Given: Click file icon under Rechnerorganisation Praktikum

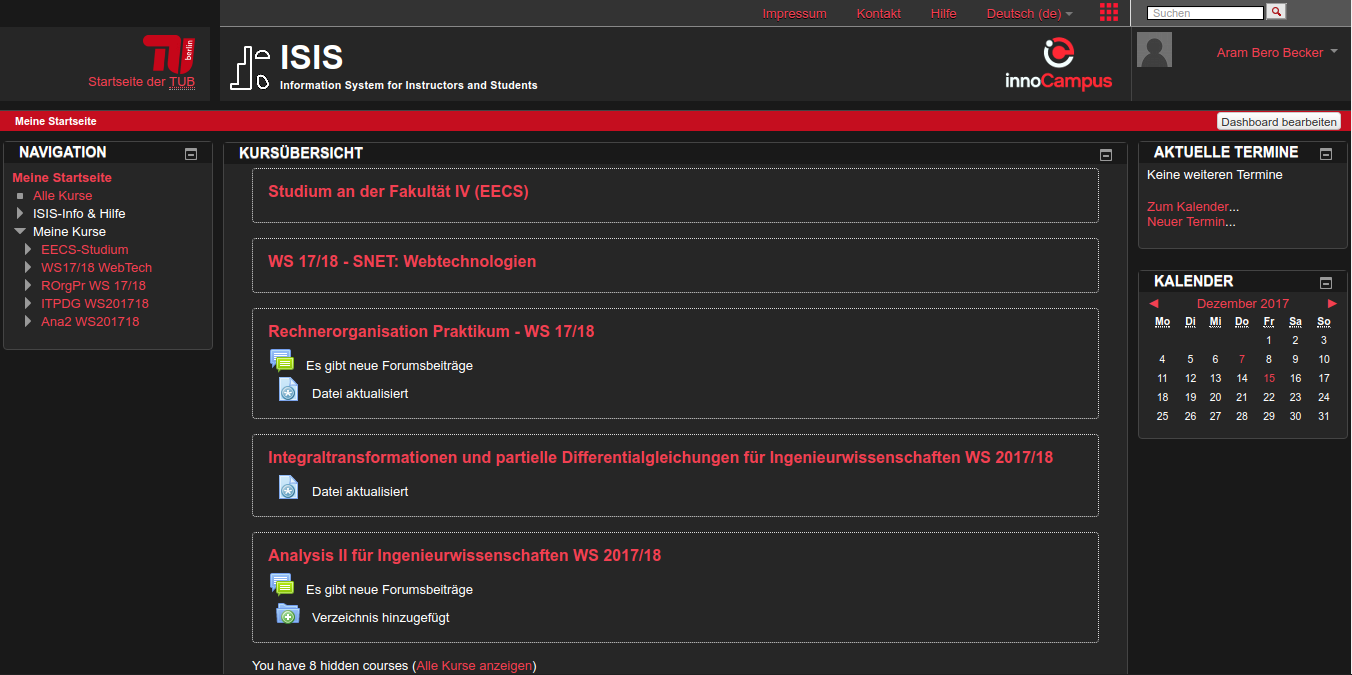Looking at the screenshot, I should pyautogui.click(x=288, y=390).
